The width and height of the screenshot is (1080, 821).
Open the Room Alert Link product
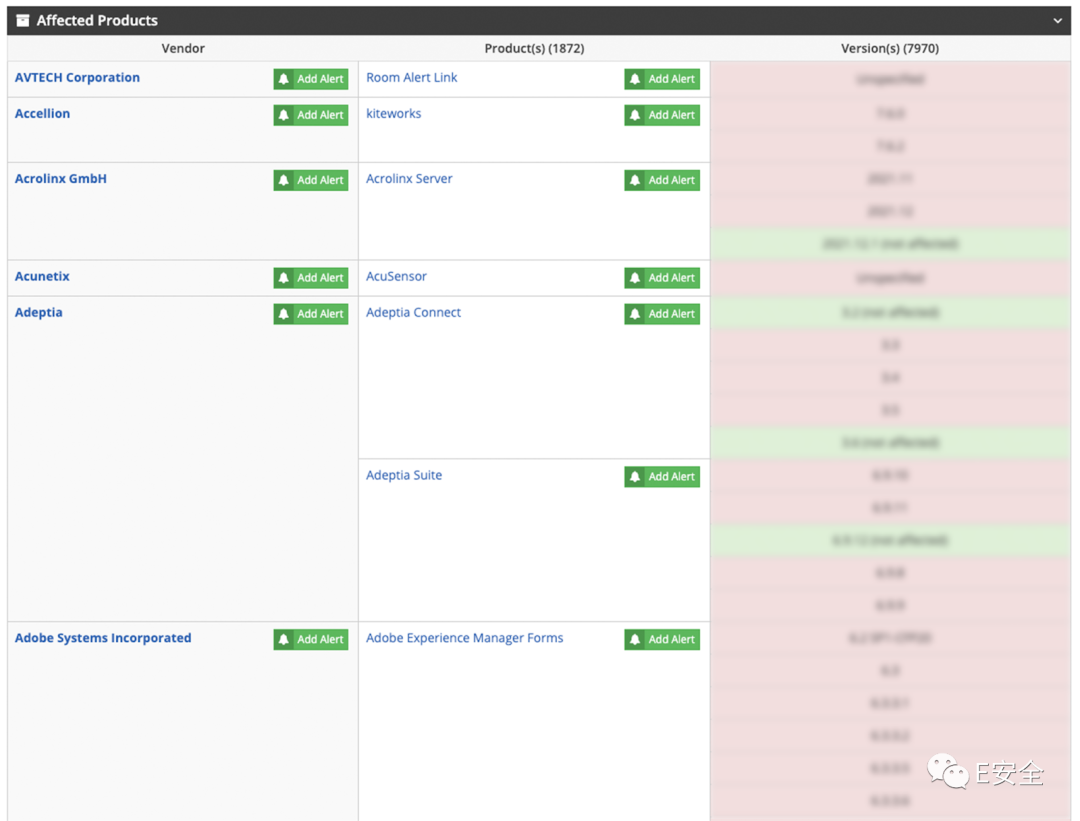411,78
